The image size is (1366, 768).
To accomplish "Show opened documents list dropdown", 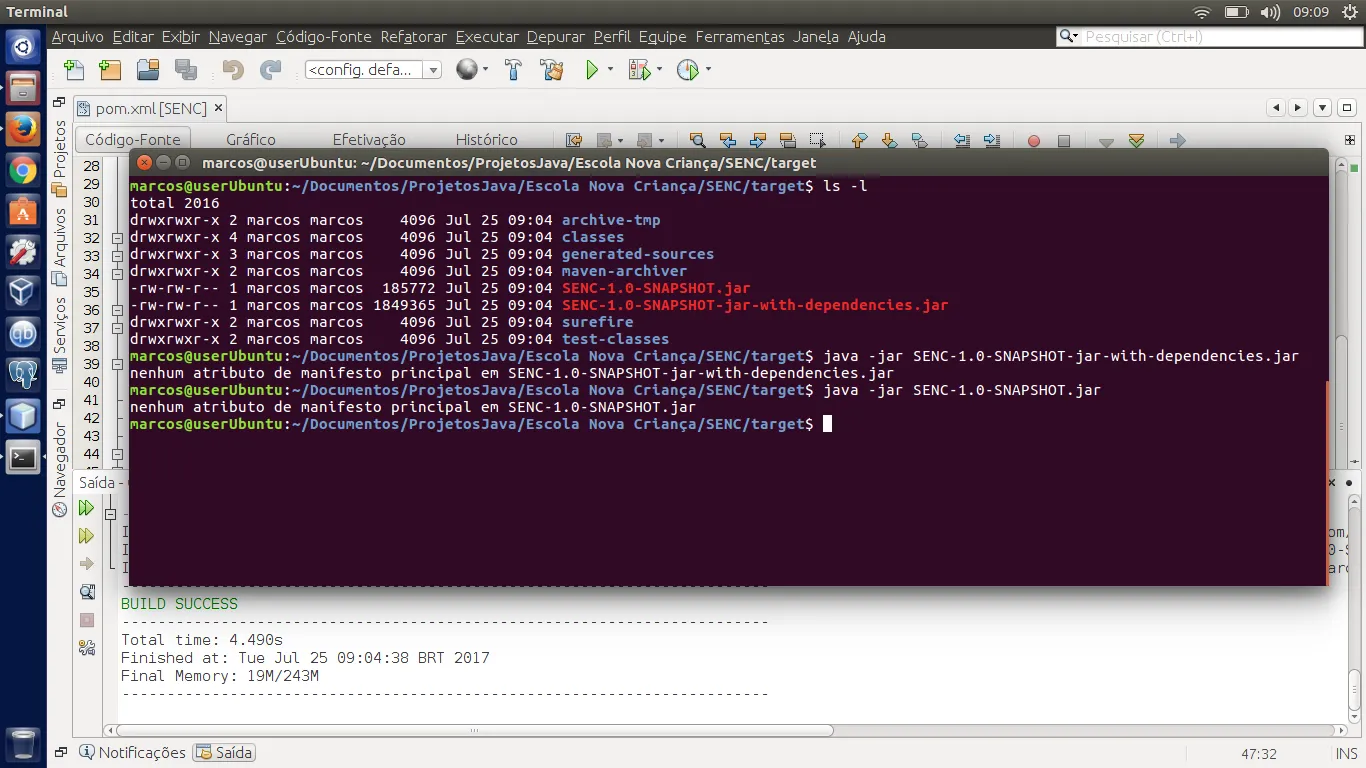I will click(1322, 108).
